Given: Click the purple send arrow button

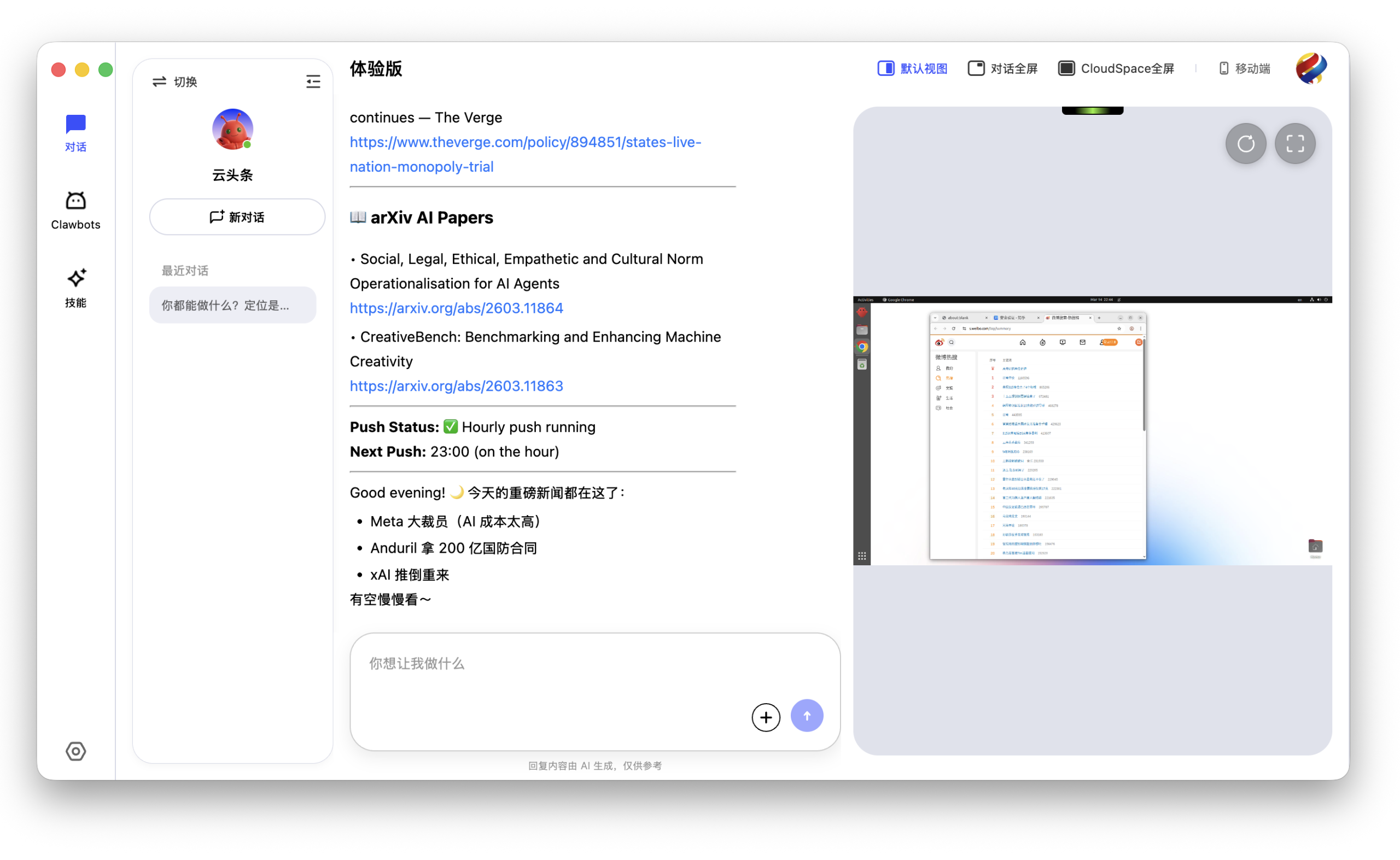Looking at the screenshot, I should (806, 716).
